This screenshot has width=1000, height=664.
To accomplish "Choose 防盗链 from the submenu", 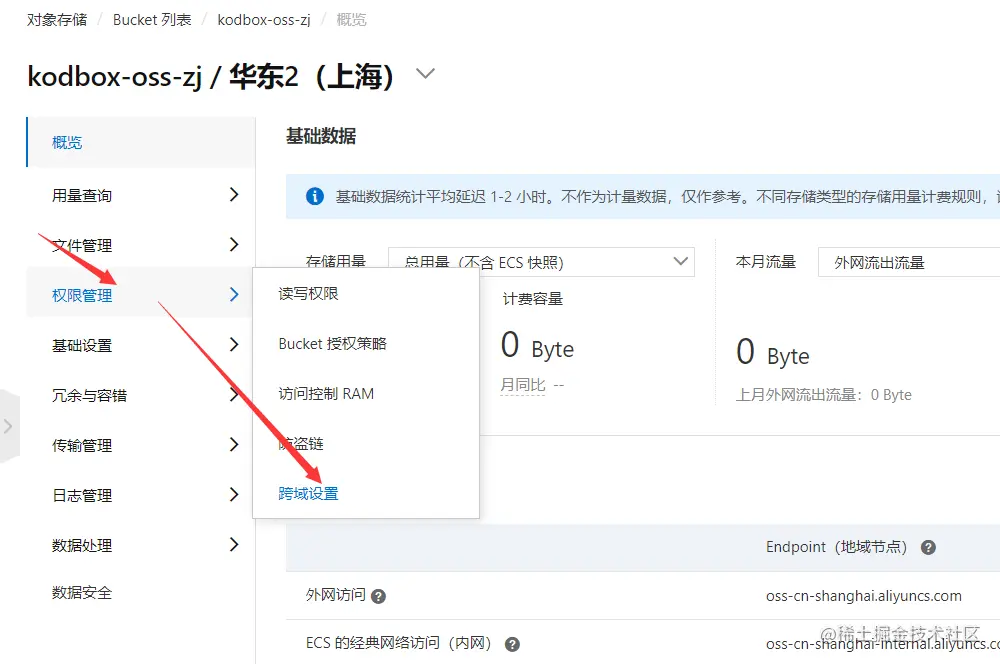I will point(301,443).
